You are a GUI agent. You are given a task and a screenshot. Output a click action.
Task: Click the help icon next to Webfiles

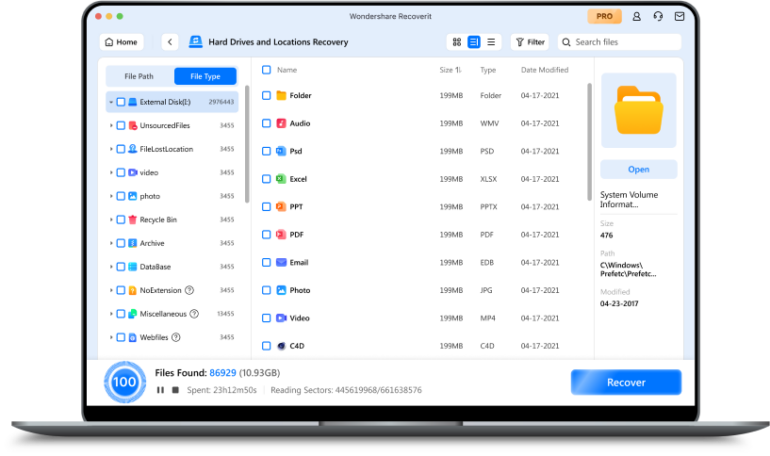[176, 337]
